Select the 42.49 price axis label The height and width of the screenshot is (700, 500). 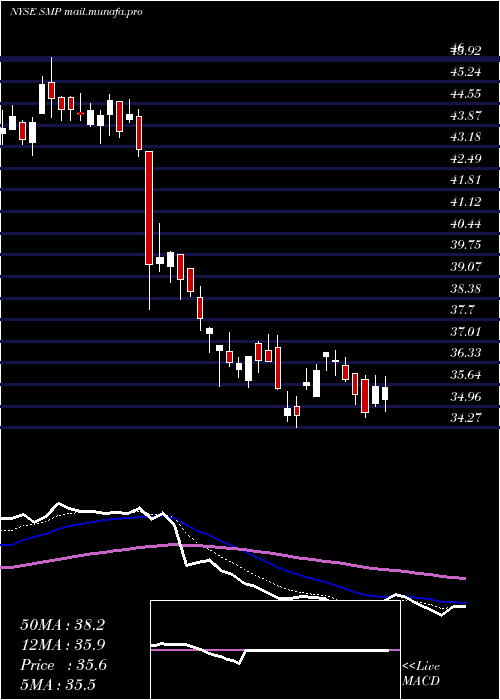[466, 158]
